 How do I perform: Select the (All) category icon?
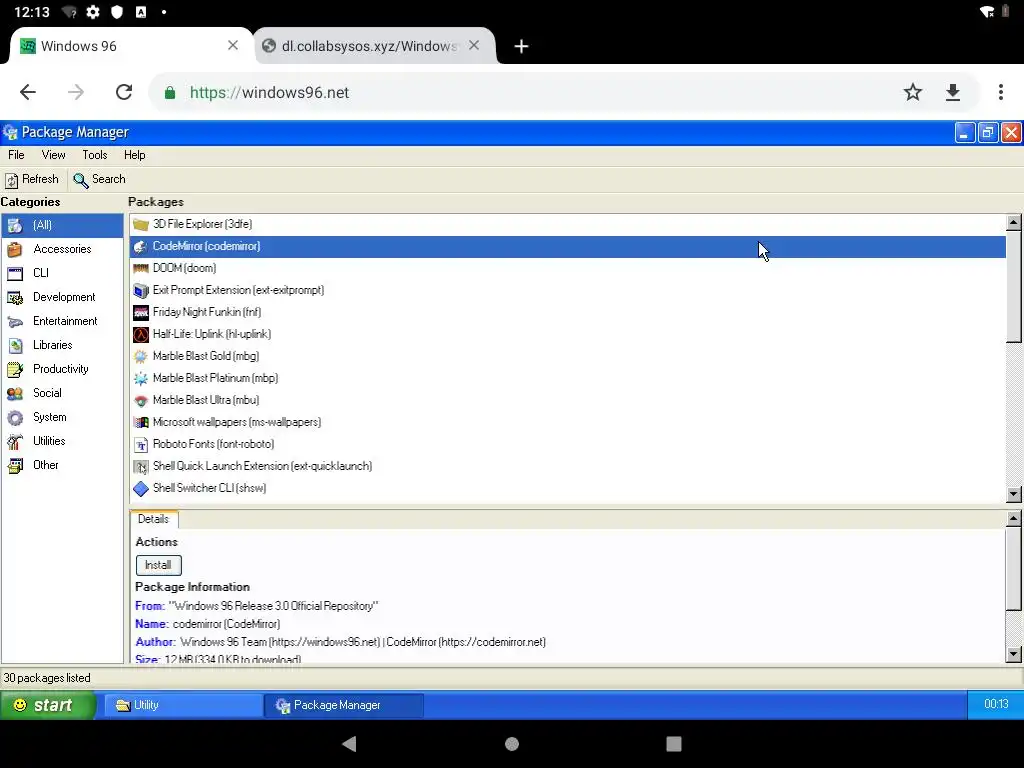15,225
